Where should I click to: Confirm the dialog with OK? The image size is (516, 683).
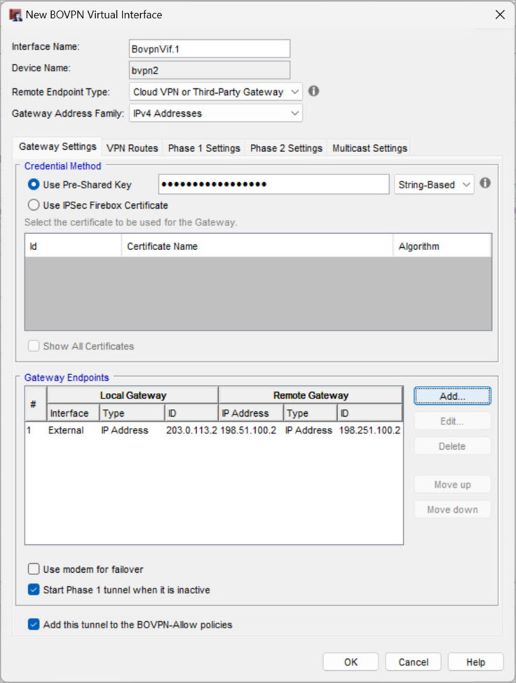click(x=351, y=662)
